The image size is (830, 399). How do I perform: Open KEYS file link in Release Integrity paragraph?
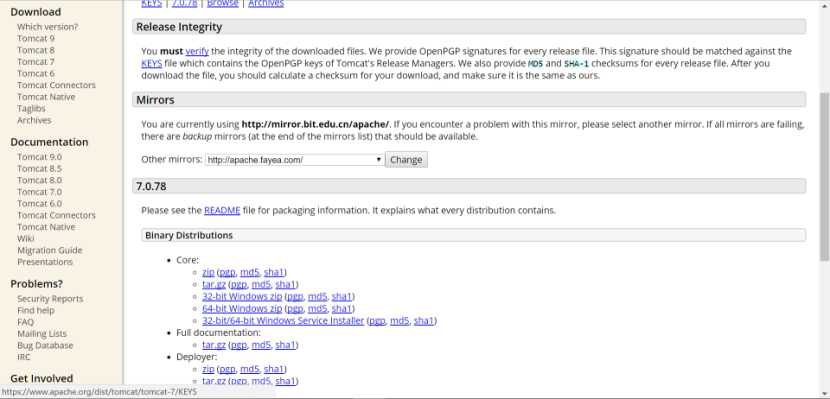tap(151, 63)
